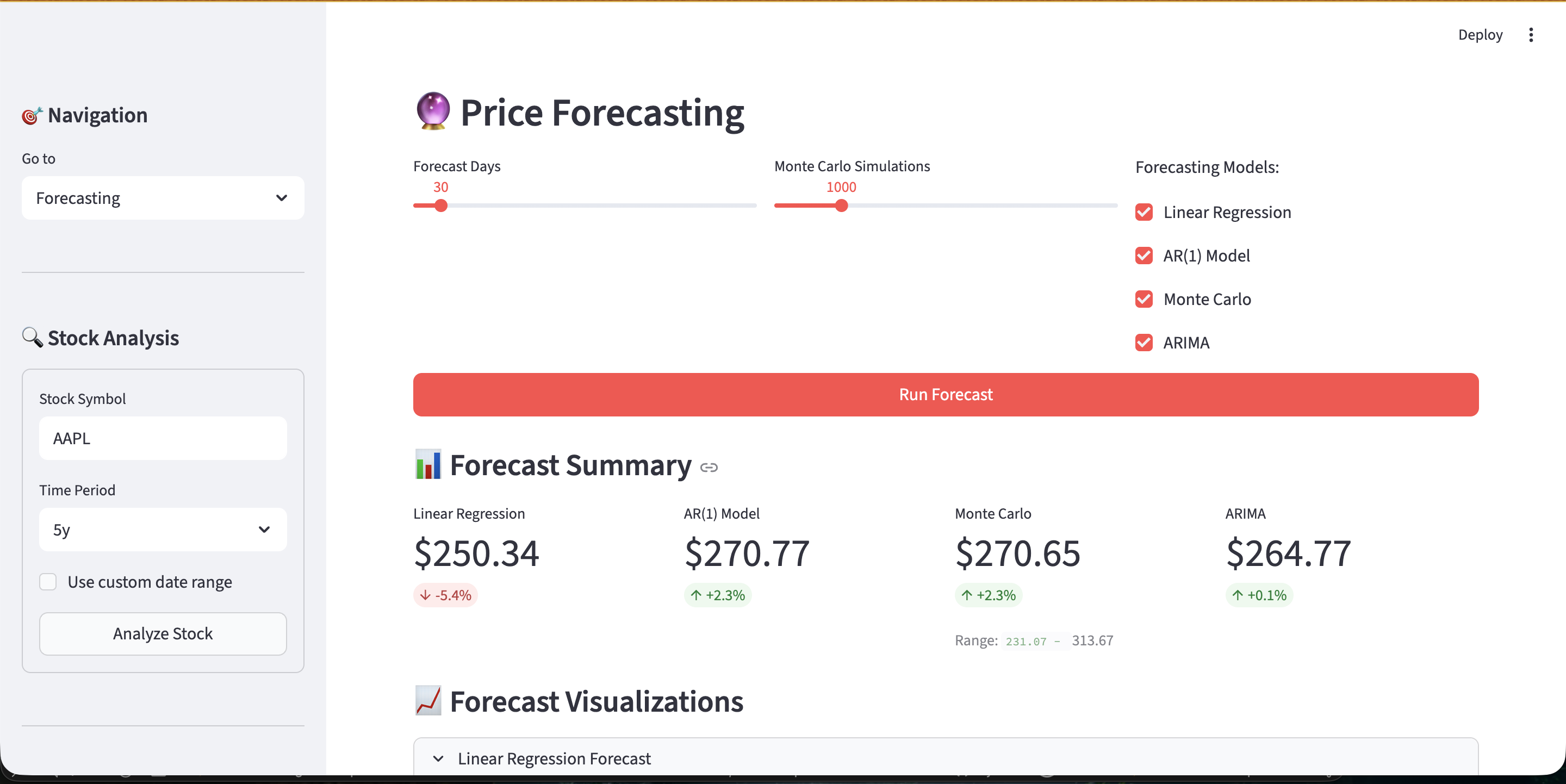The image size is (1566, 784).
Task: Open the Time Period dropdown
Action: (x=163, y=530)
